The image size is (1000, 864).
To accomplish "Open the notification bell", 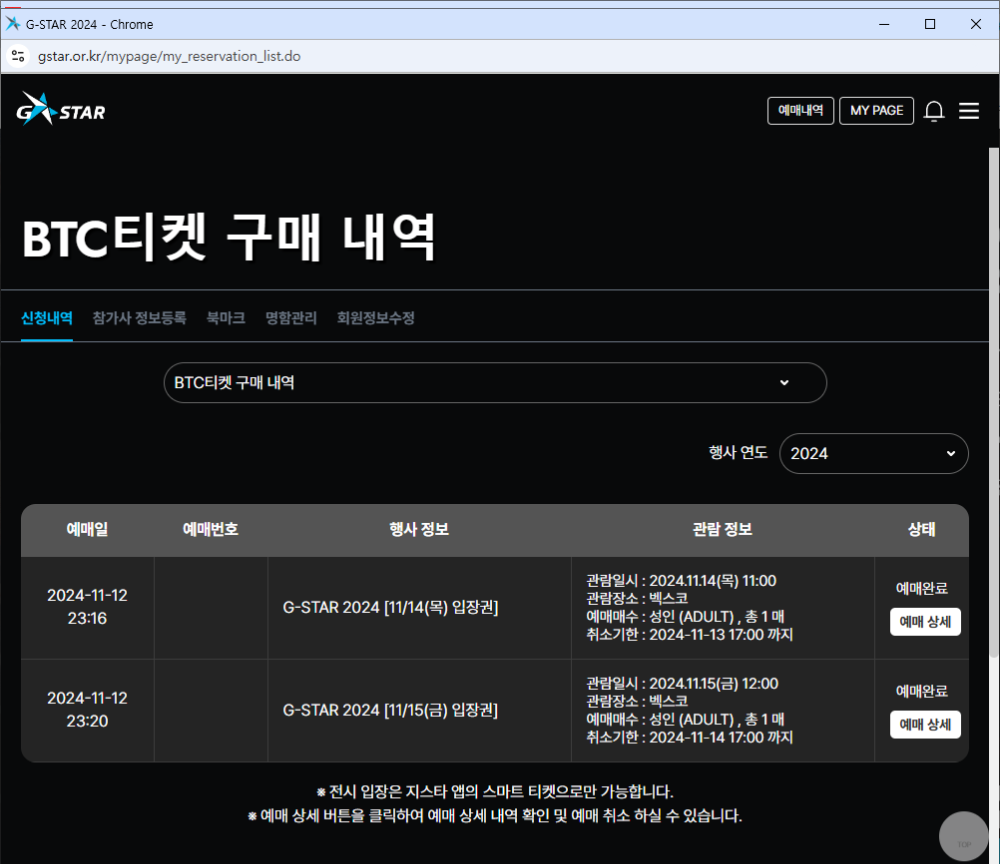I will pos(934,111).
